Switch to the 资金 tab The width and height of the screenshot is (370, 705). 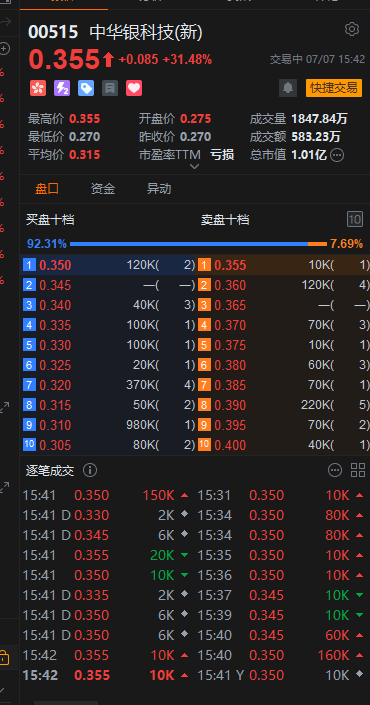(103, 189)
